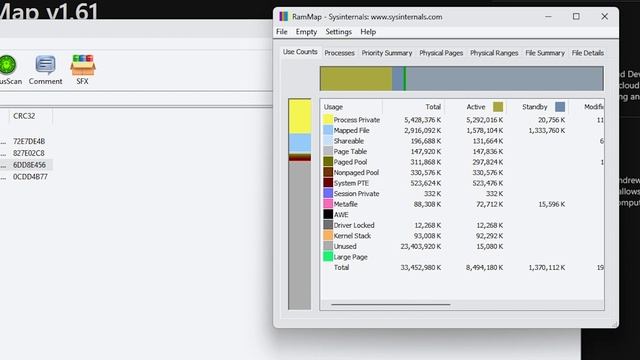Select CRC32 entry 72E7DE4B in background window
Screen dimensions: 640x360
click(x=29, y=141)
